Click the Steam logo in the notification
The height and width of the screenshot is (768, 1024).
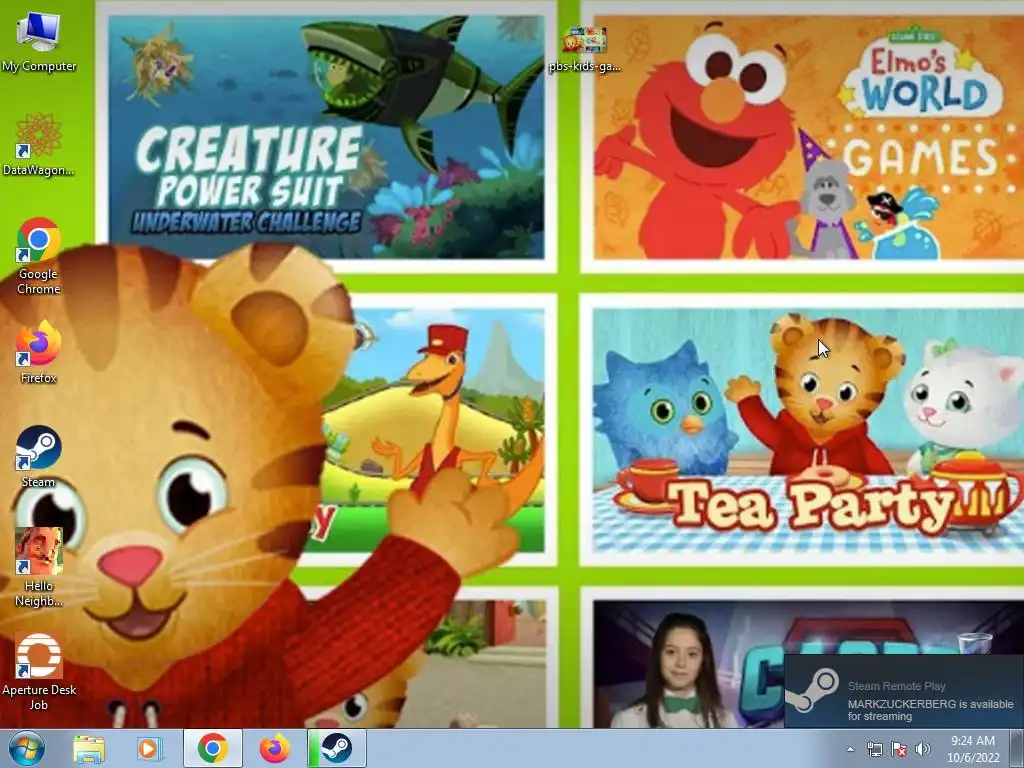click(x=812, y=691)
